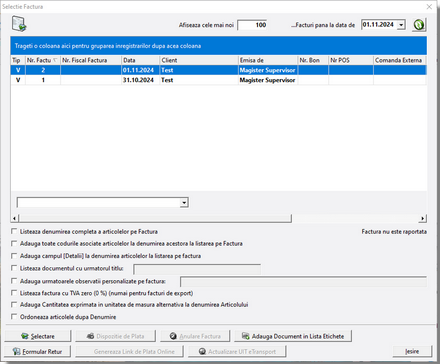Open the Formular Retur form
The height and width of the screenshot is (364, 440).
coord(38,351)
